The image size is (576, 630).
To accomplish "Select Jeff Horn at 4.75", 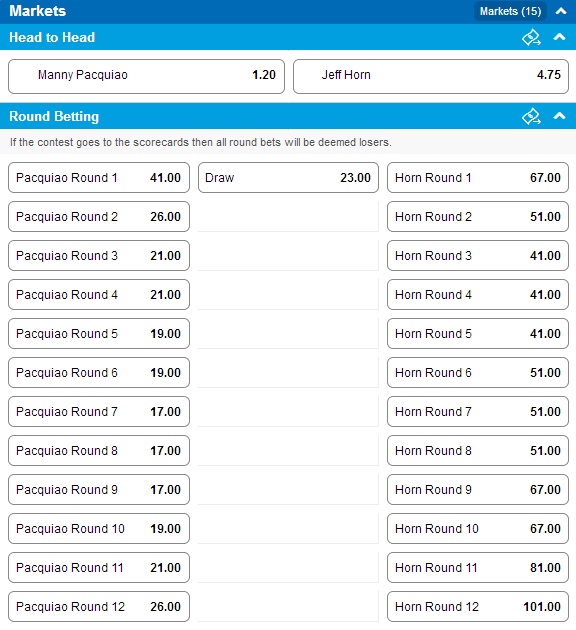I will pyautogui.click(x=431, y=76).
